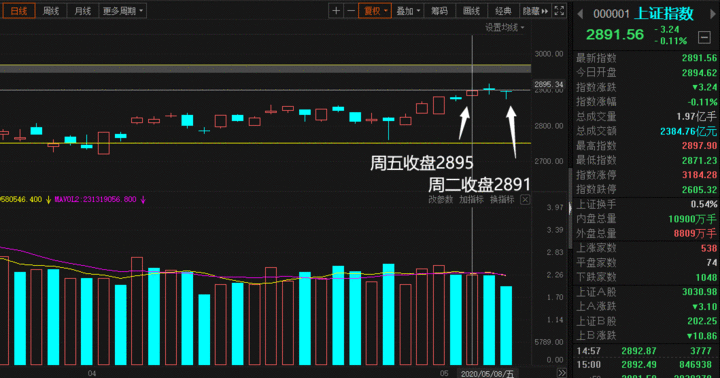Click the zoom out minus icon
This screenshot has height=378, width=720.
coord(351,11)
